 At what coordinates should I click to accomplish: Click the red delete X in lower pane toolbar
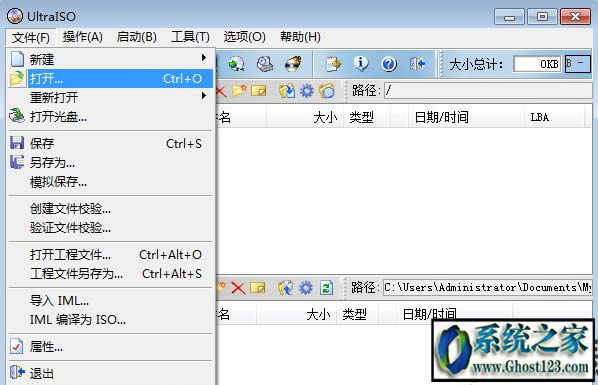point(238,288)
